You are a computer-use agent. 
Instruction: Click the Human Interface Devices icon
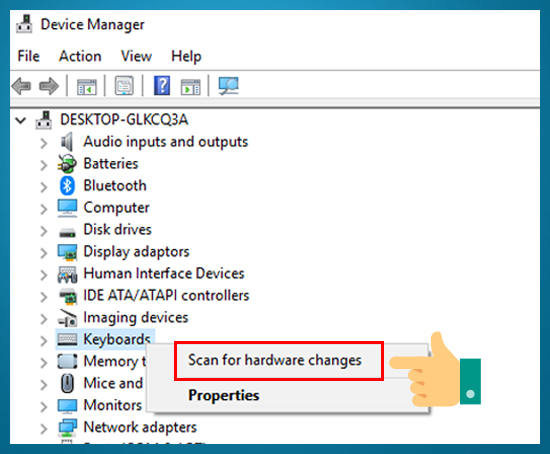67,274
